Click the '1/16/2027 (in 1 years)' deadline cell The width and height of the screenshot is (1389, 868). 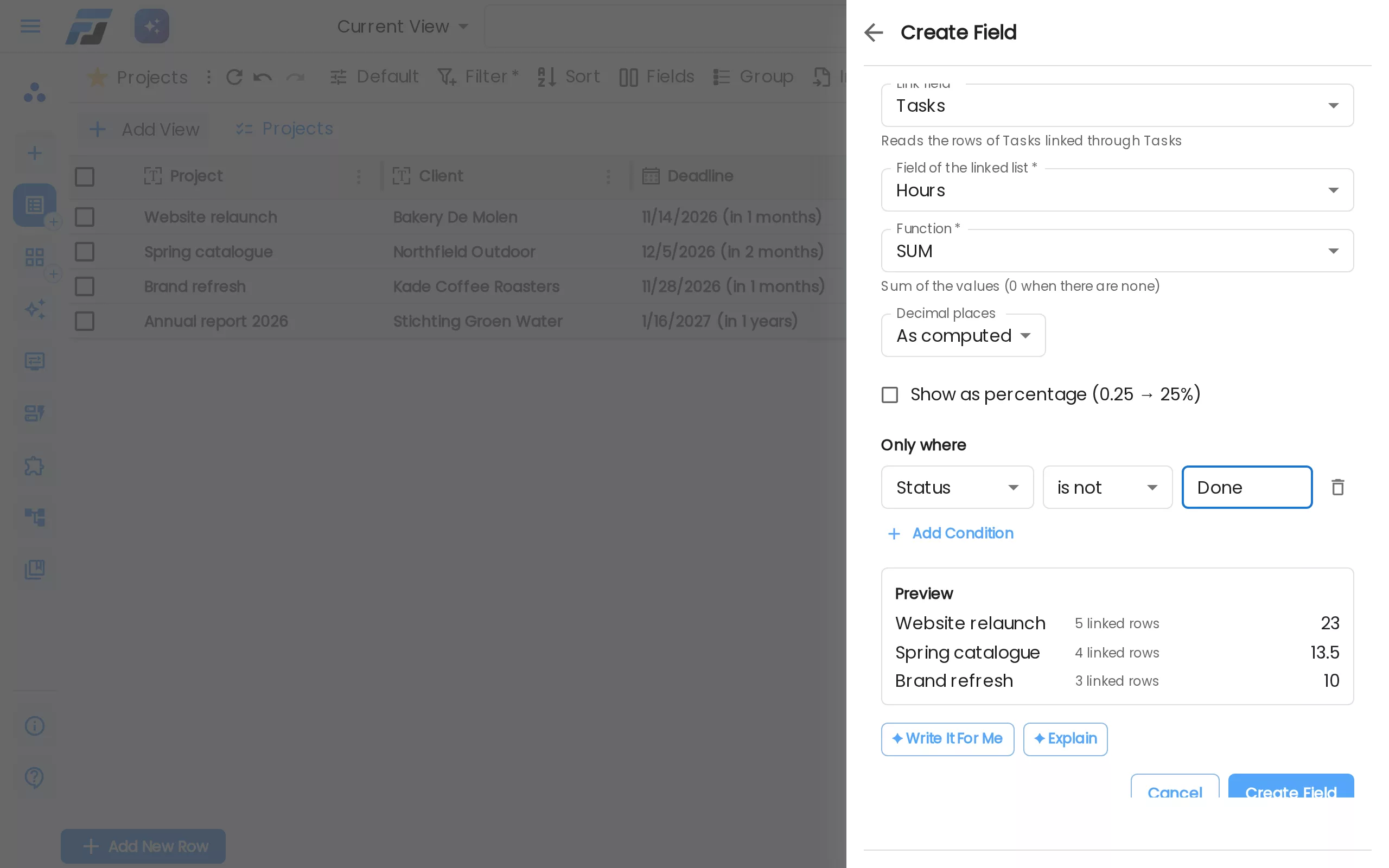click(720, 321)
